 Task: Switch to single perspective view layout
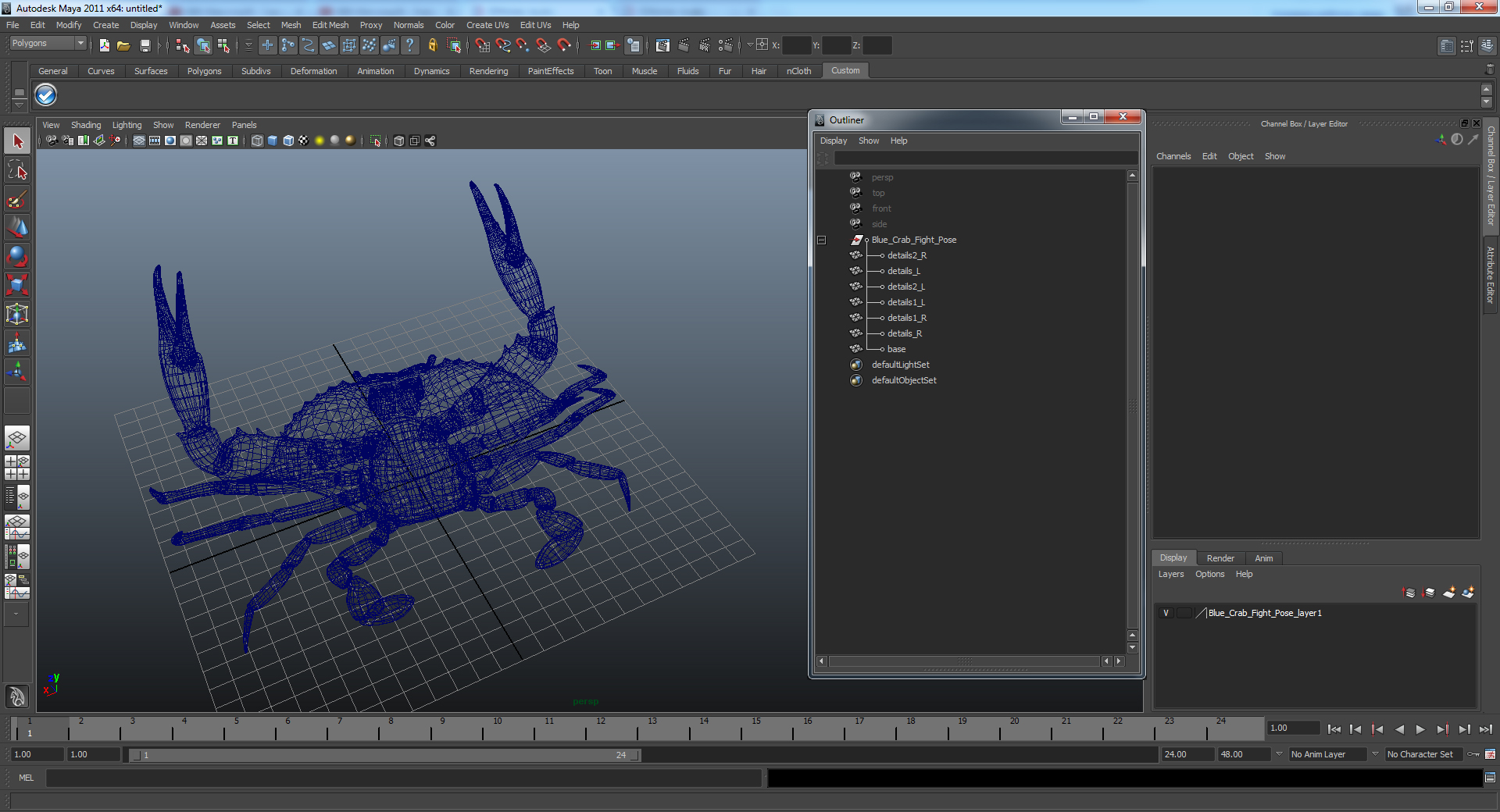pyautogui.click(x=17, y=438)
